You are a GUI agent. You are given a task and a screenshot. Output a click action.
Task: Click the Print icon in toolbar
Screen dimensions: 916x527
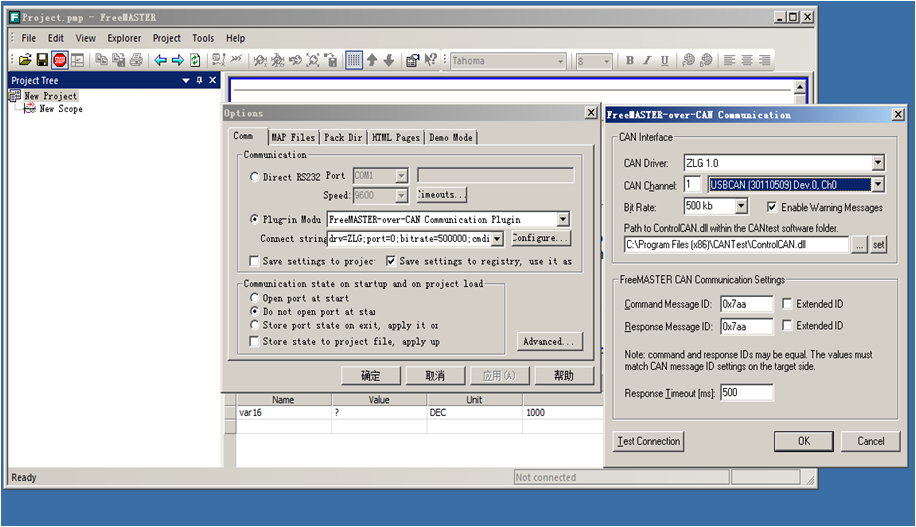click(136, 60)
